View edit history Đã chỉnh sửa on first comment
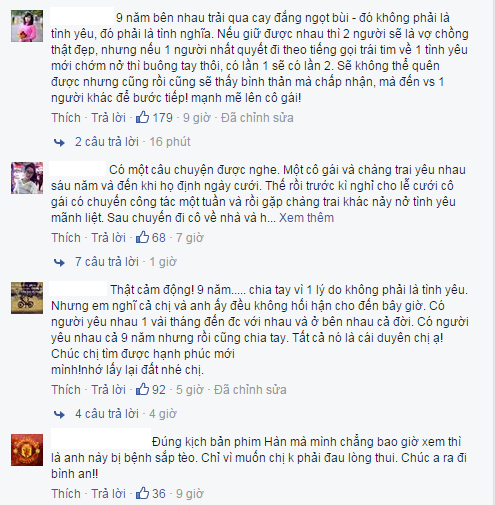Screen dimensions: 495x505 [257, 118]
